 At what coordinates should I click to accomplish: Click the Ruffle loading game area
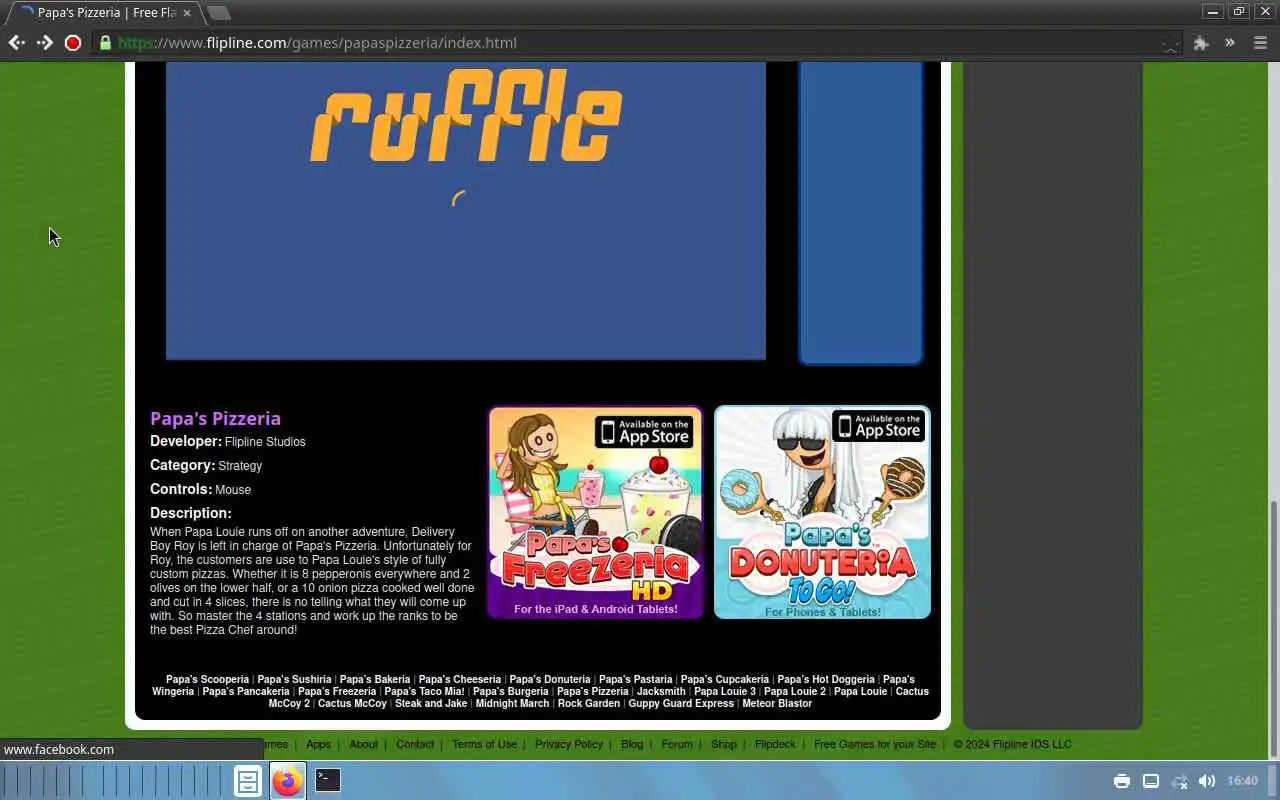click(x=466, y=210)
